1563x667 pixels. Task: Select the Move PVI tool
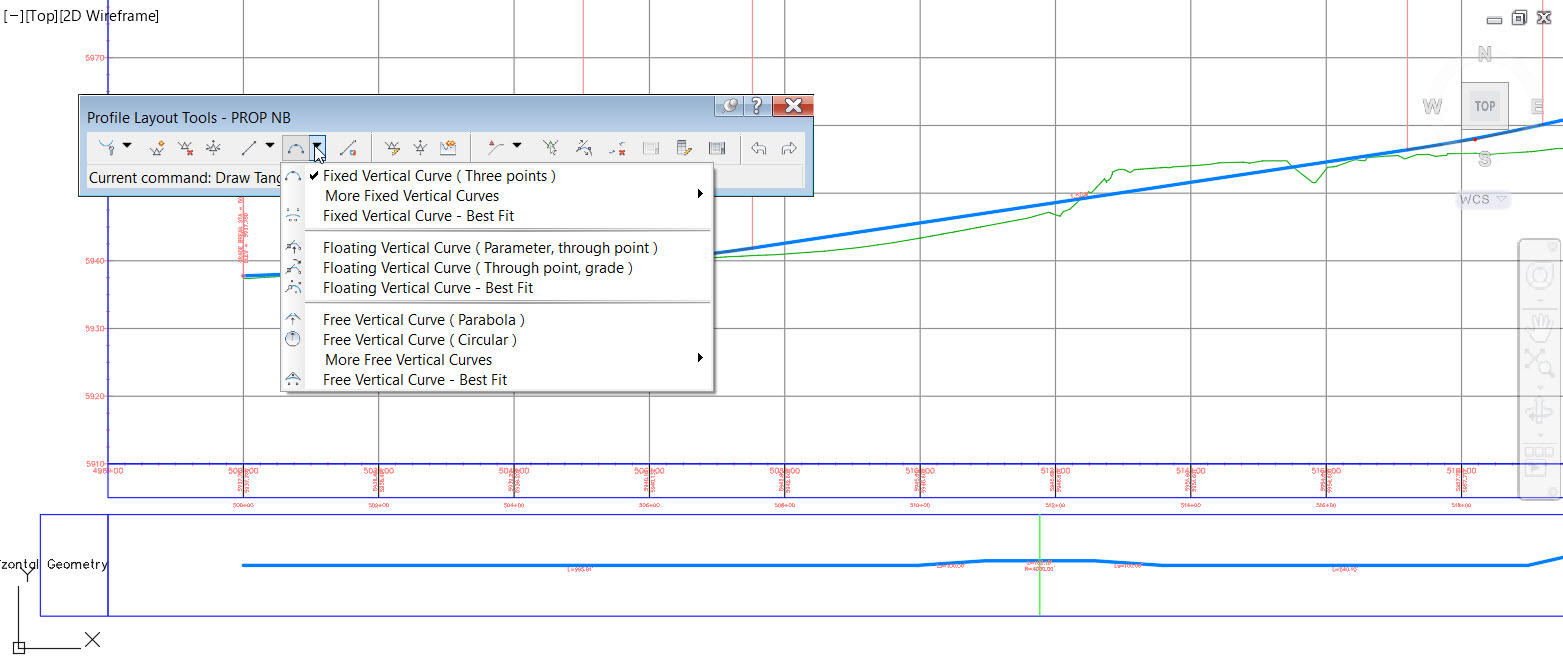point(213,146)
